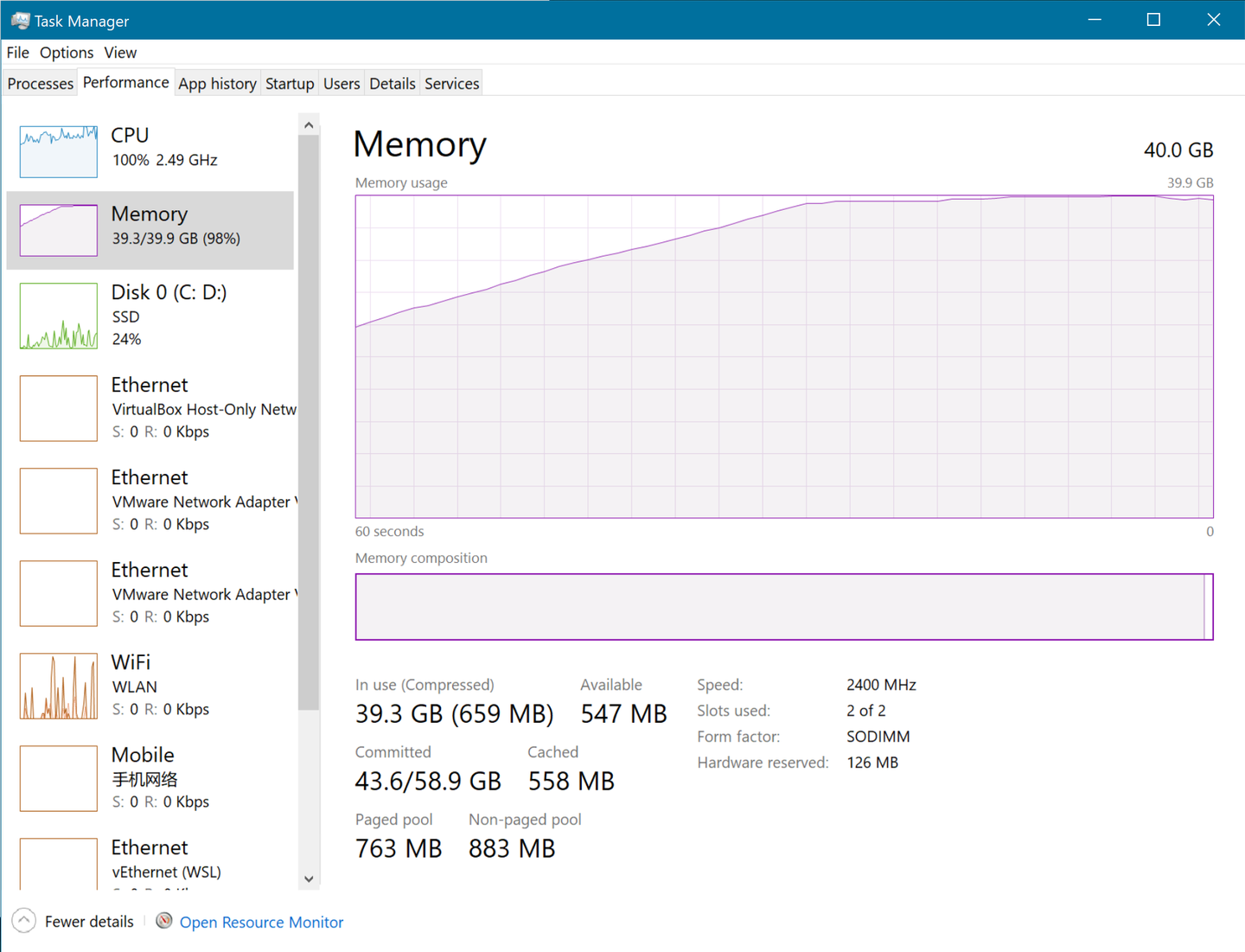
Task: Click the 手机网络 mobile adapter text
Action: click(145, 779)
